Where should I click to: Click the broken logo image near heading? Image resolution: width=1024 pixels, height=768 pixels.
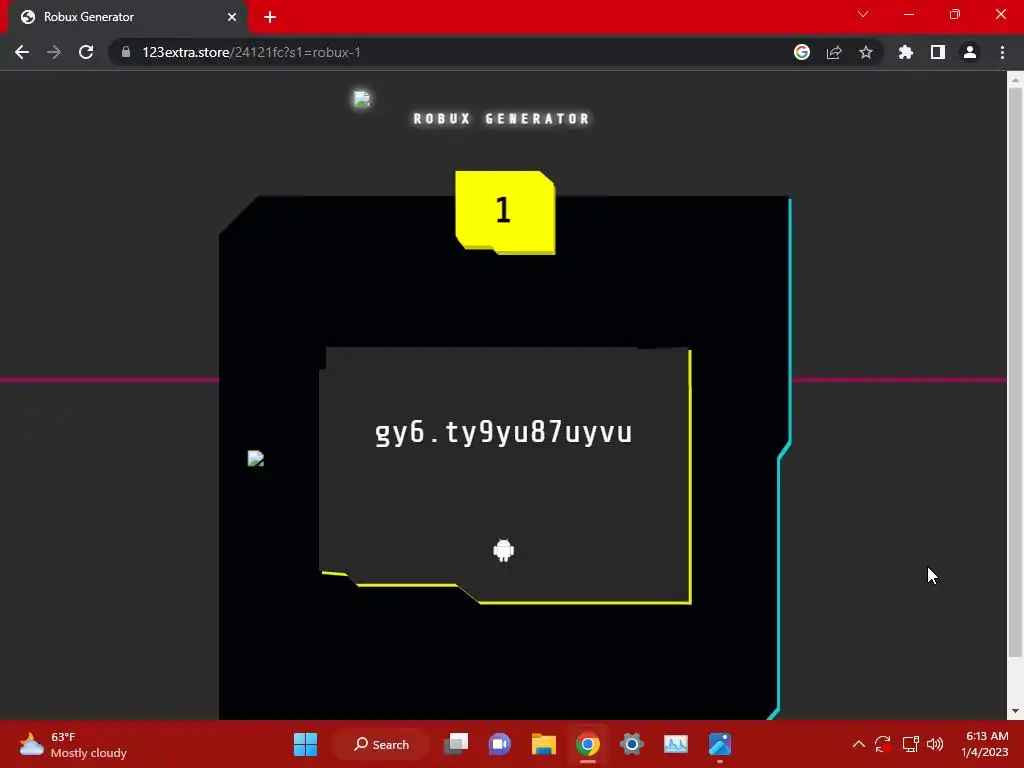362,99
